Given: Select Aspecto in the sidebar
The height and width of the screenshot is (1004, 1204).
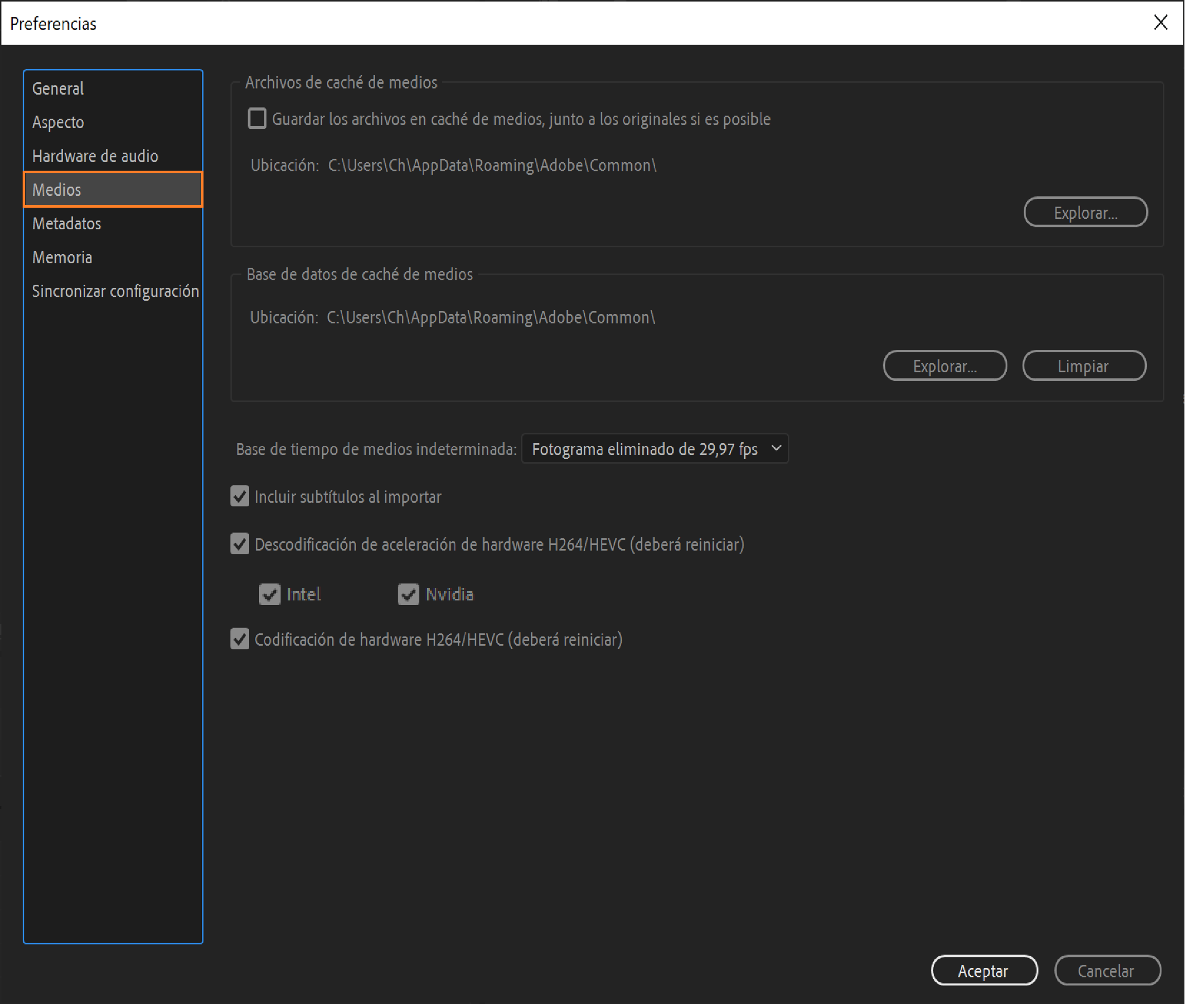Looking at the screenshot, I should (58, 122).
